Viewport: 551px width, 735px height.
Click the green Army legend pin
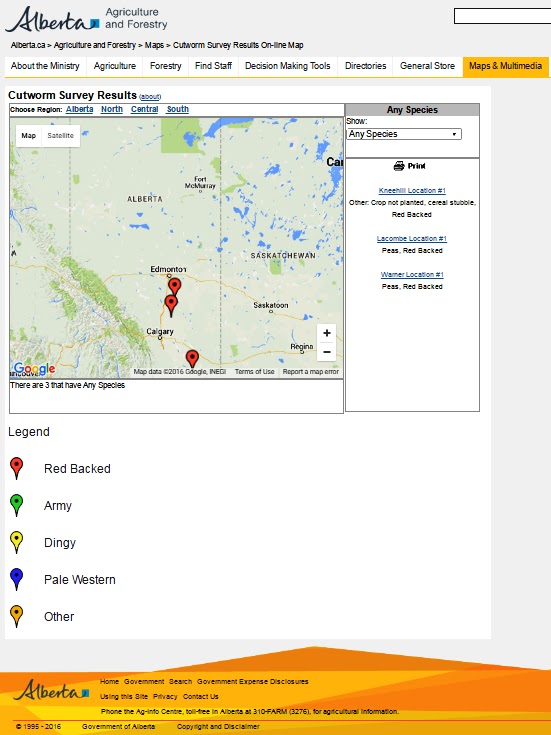coord(16,505)
